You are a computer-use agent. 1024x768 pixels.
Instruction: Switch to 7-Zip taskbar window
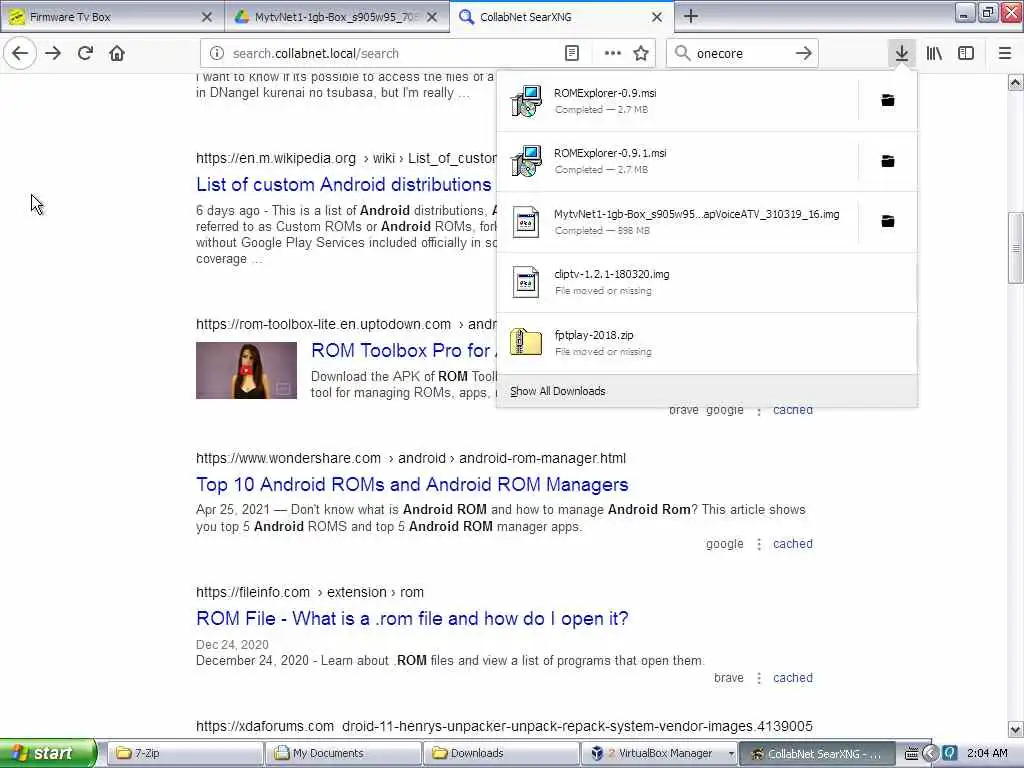184,753
